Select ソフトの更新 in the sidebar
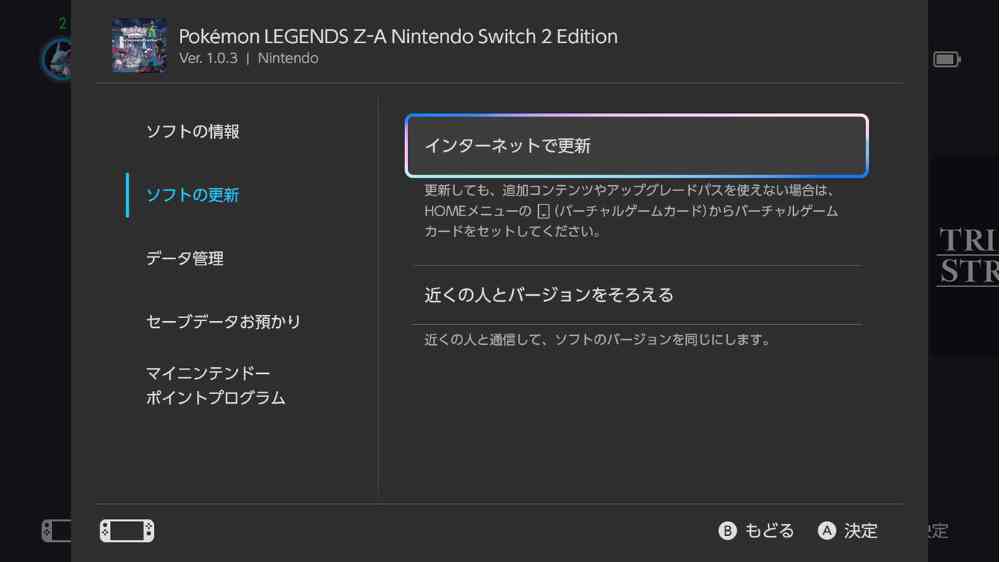1000x562 pixels. [x=192, y=195]
